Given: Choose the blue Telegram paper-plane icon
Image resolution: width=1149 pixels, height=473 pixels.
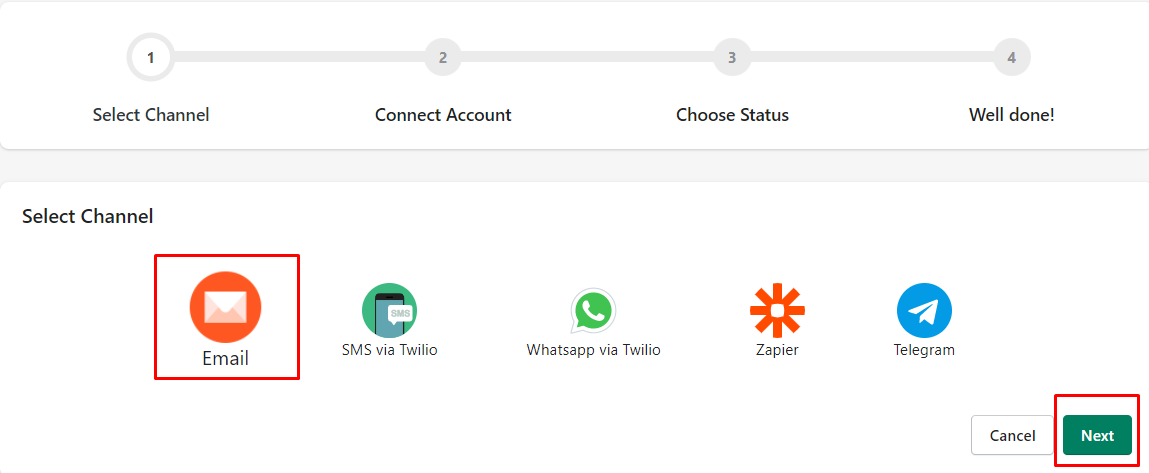Looking at the screenshot, I should [x=924, y=310].
